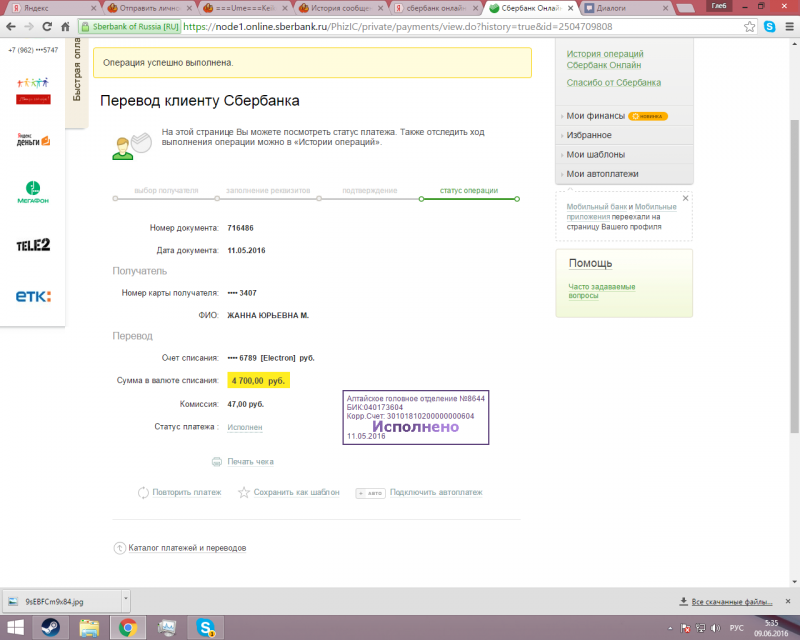800x640 pixels.
Task: Click the circular arrow icon beside Каталог платежей
Action: (119, 548)
